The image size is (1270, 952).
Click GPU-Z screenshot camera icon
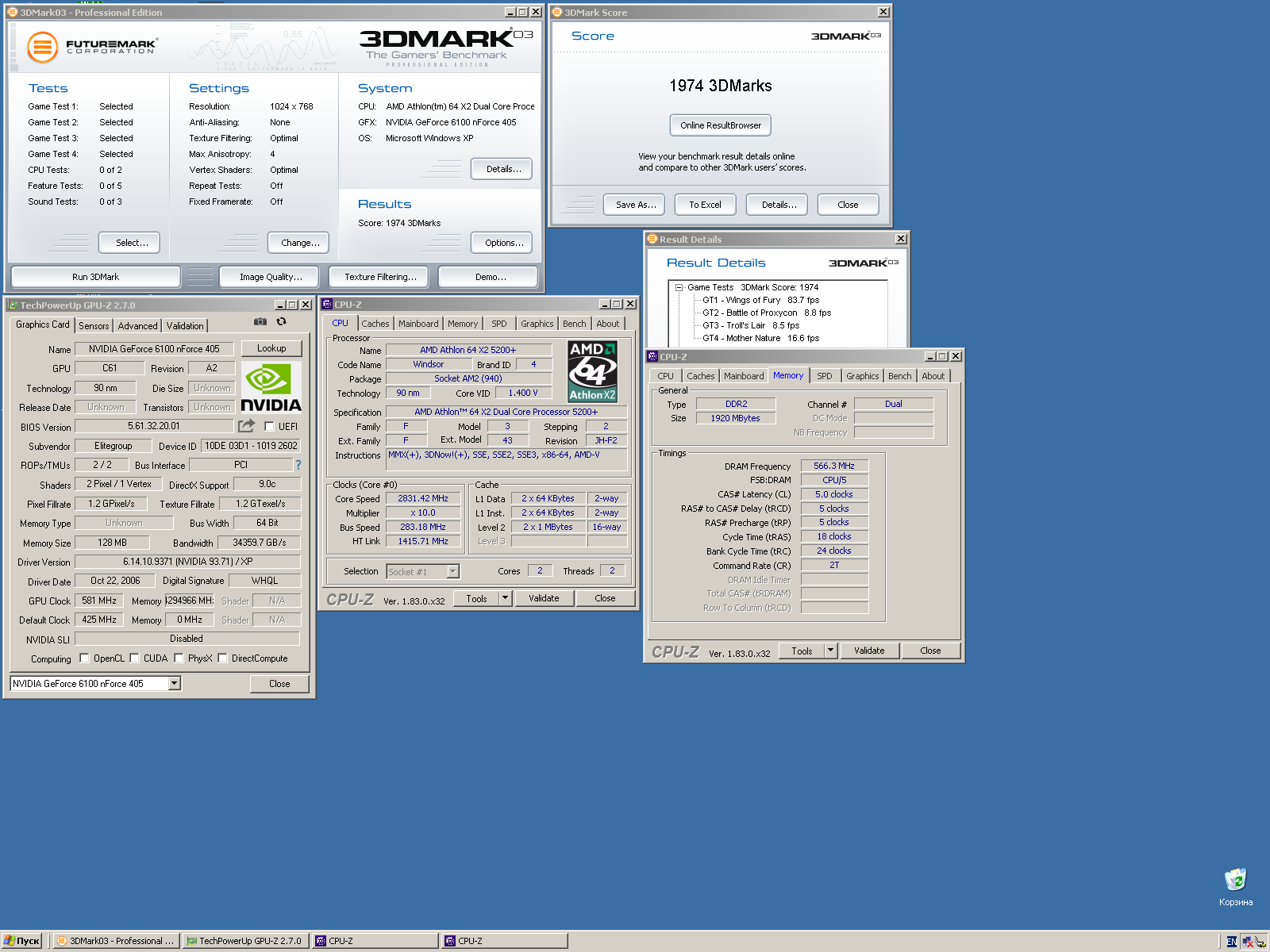pyautogui.click(x=260, y=322)
